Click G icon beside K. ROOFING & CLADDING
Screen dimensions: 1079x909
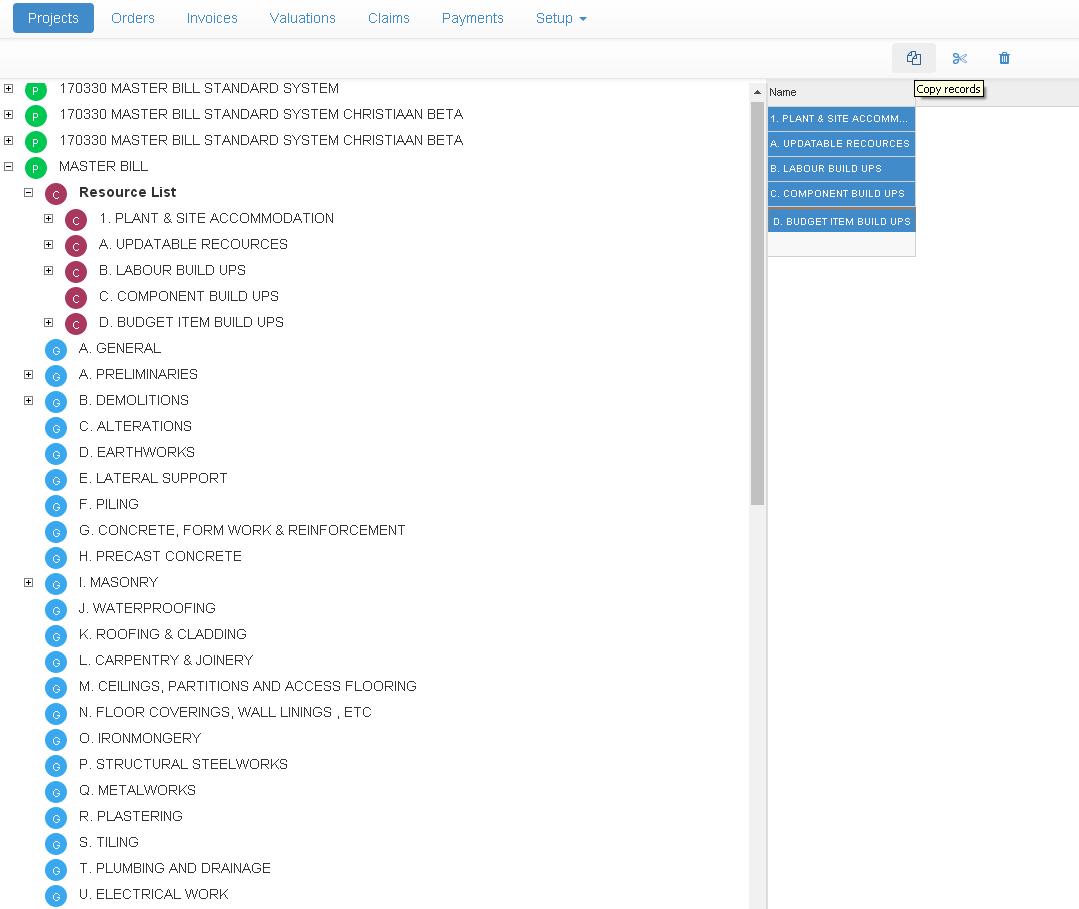pyautogui.click(x=56, y=637)
